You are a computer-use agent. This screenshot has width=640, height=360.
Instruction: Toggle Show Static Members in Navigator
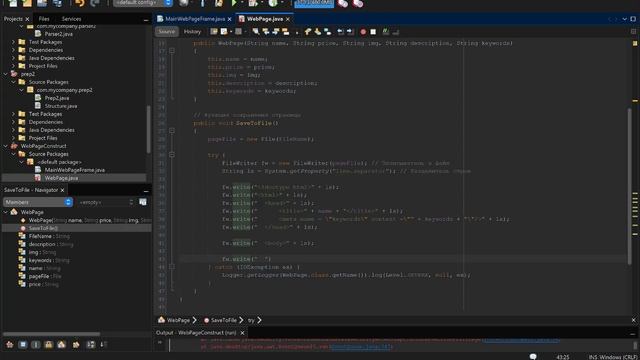coord(36,344)
